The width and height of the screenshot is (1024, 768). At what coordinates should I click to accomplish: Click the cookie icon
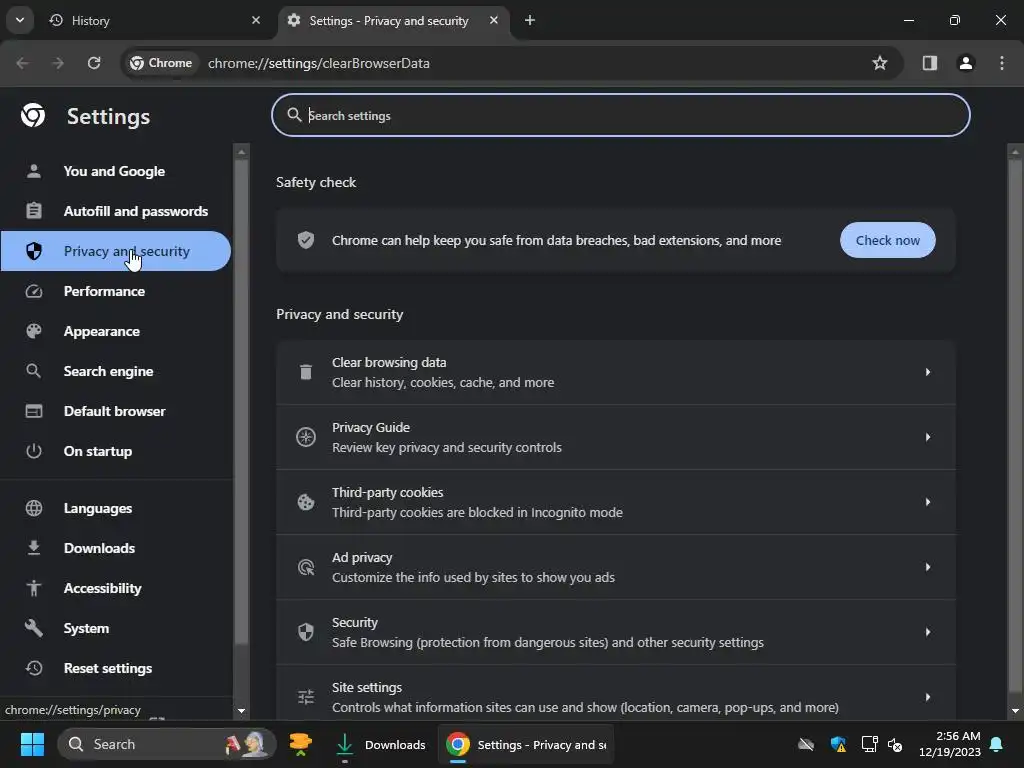click(306, 502)
